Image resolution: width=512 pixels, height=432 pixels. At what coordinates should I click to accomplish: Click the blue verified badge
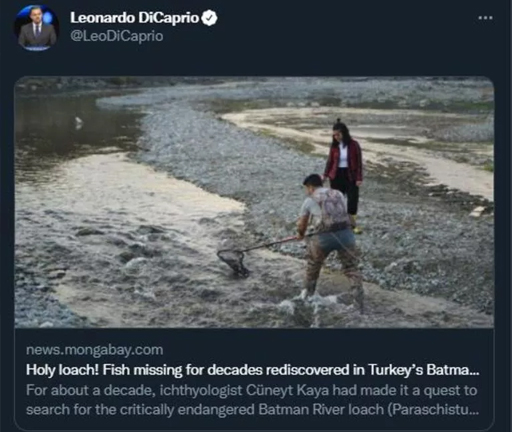(209, 18)
